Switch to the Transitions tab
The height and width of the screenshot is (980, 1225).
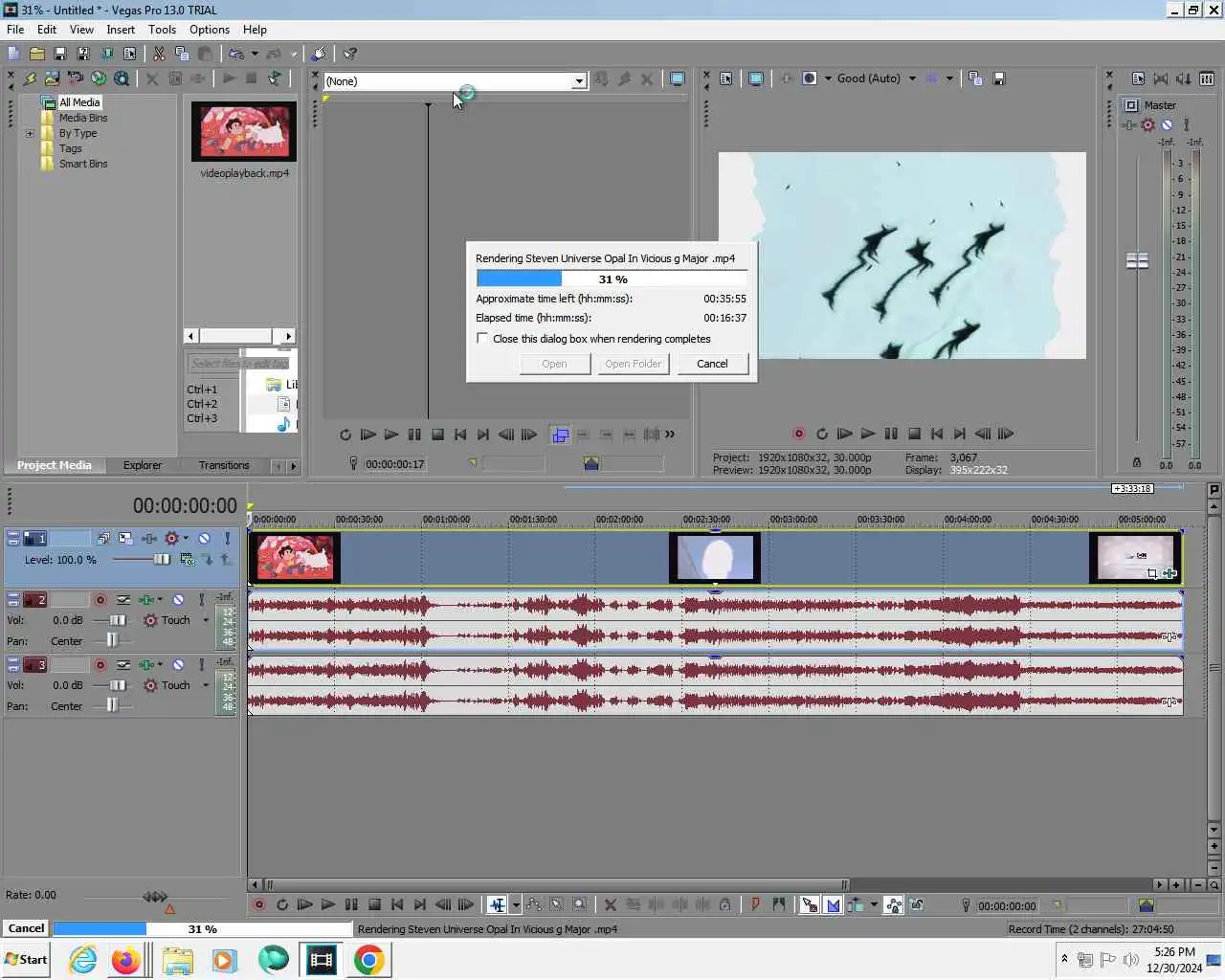click(224, 465)
